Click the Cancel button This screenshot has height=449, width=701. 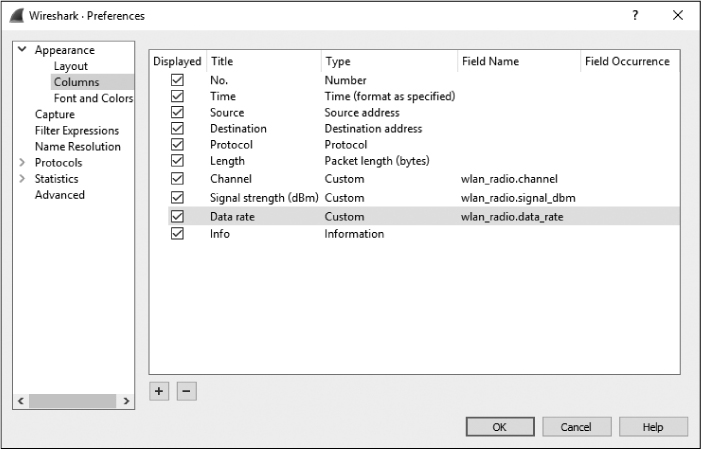click(x=576, y=427)
